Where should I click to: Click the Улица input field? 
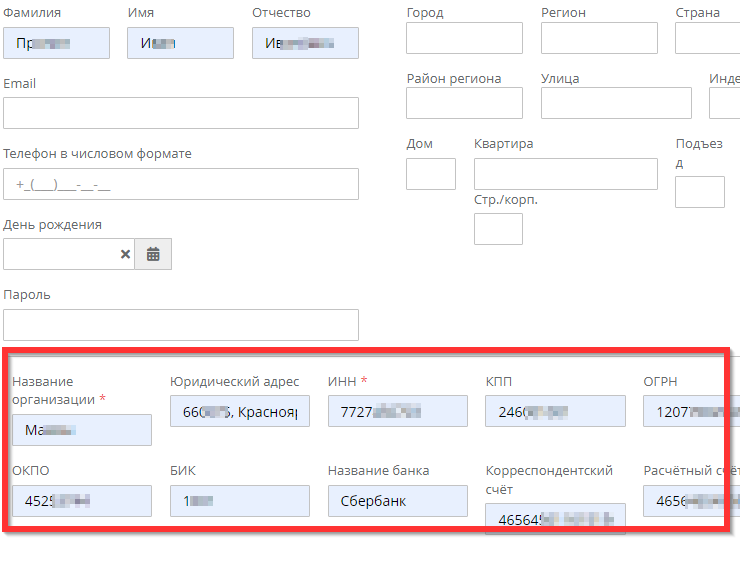(x=616, y=103)
